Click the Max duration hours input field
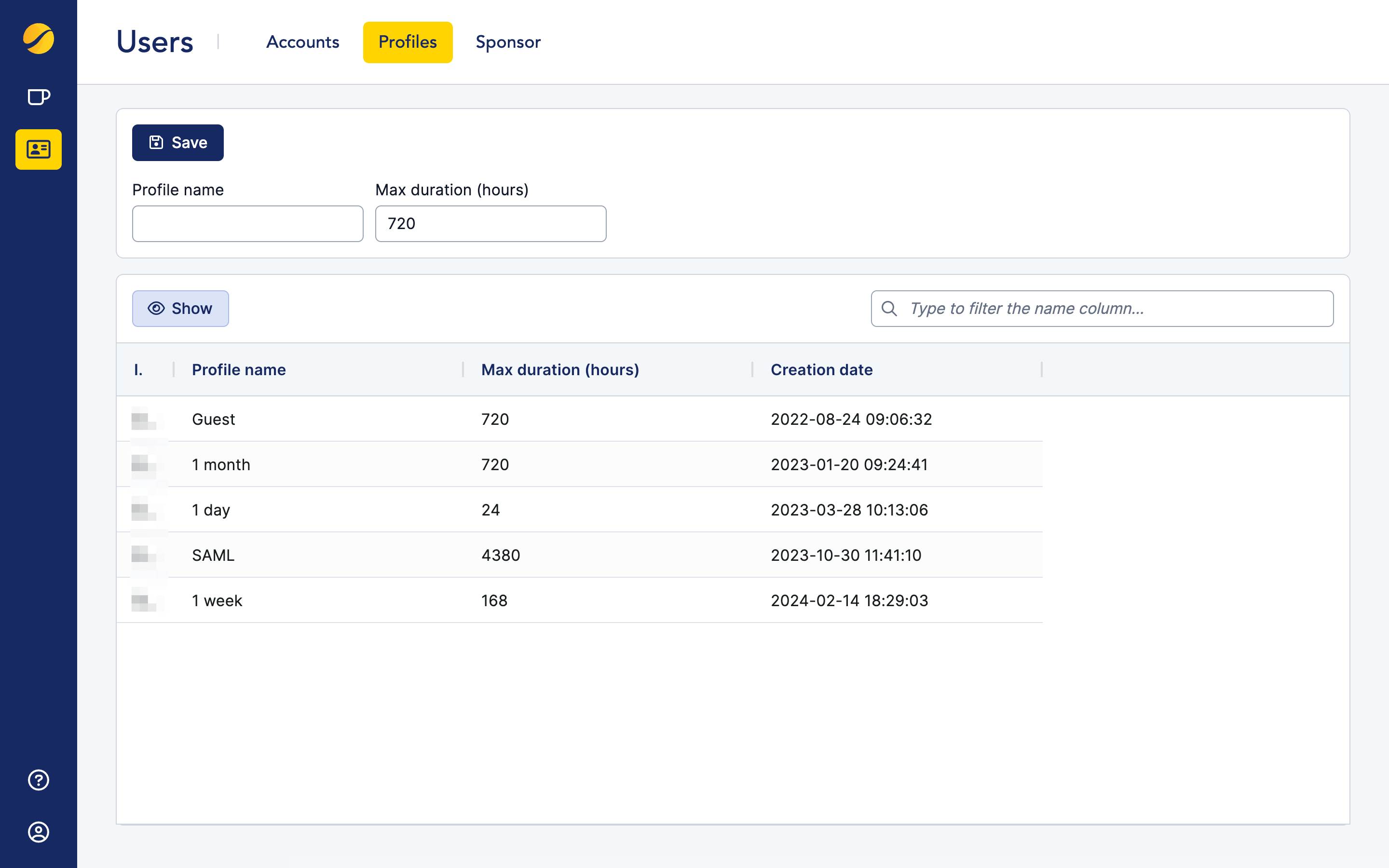1389x868 pixels. (491, 224)
